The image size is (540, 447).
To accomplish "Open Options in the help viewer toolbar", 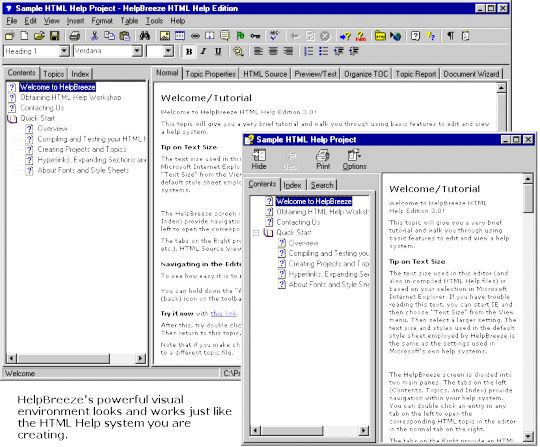I will 354,159.
